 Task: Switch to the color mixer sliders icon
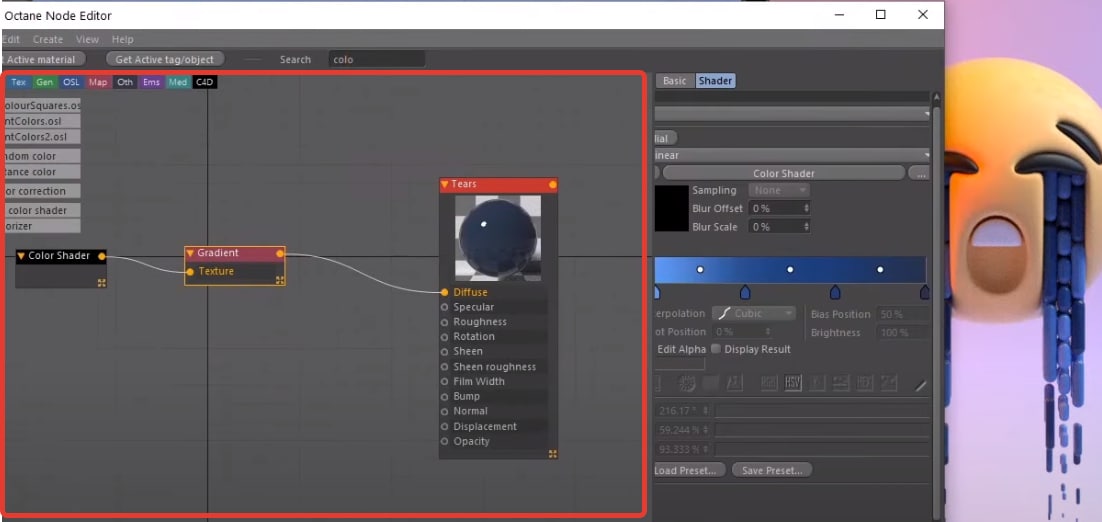point(841,383)
